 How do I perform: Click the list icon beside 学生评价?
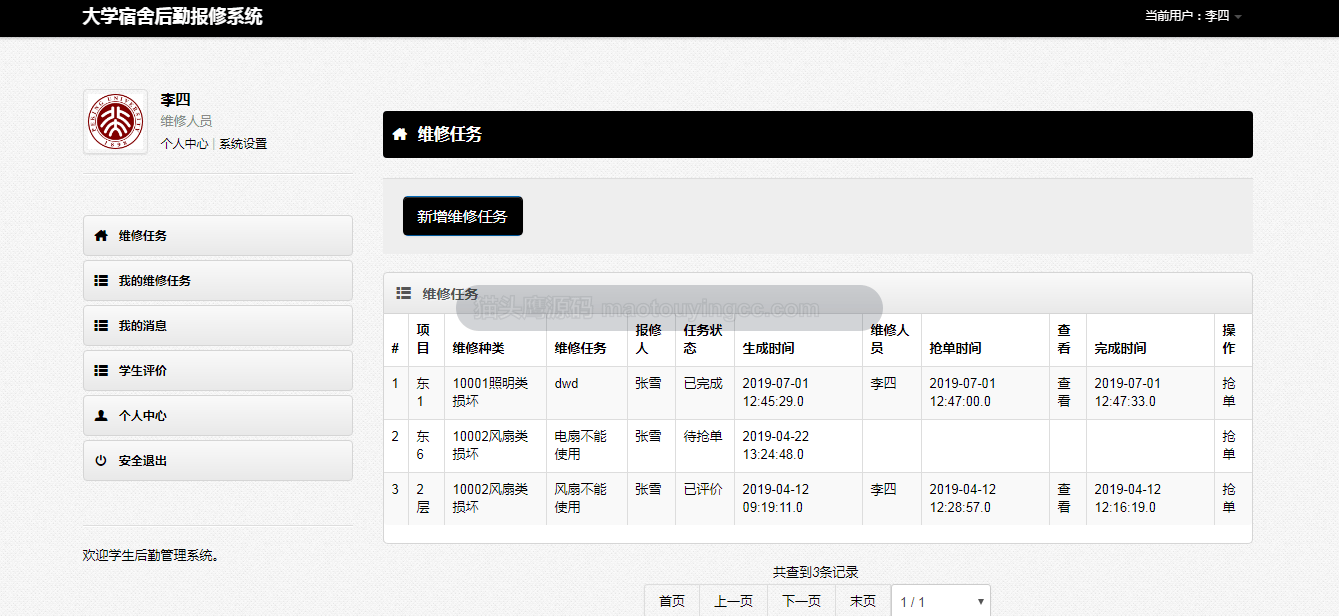(100, 371)
